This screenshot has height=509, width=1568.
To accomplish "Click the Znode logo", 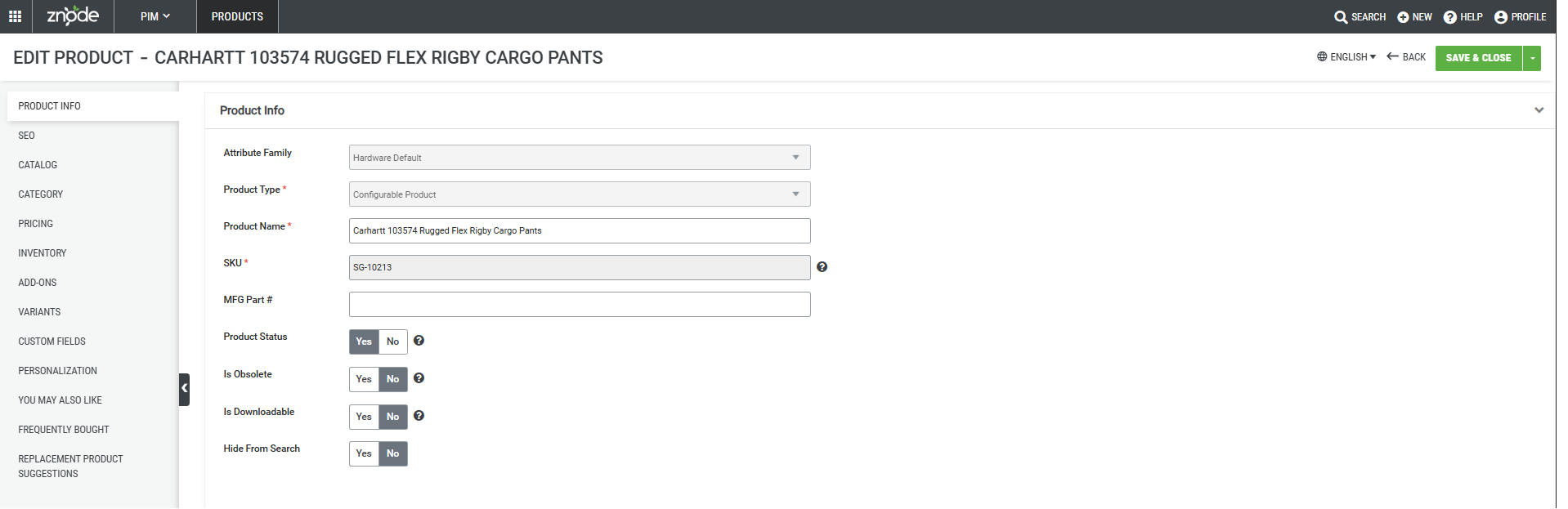I will 73,16.
